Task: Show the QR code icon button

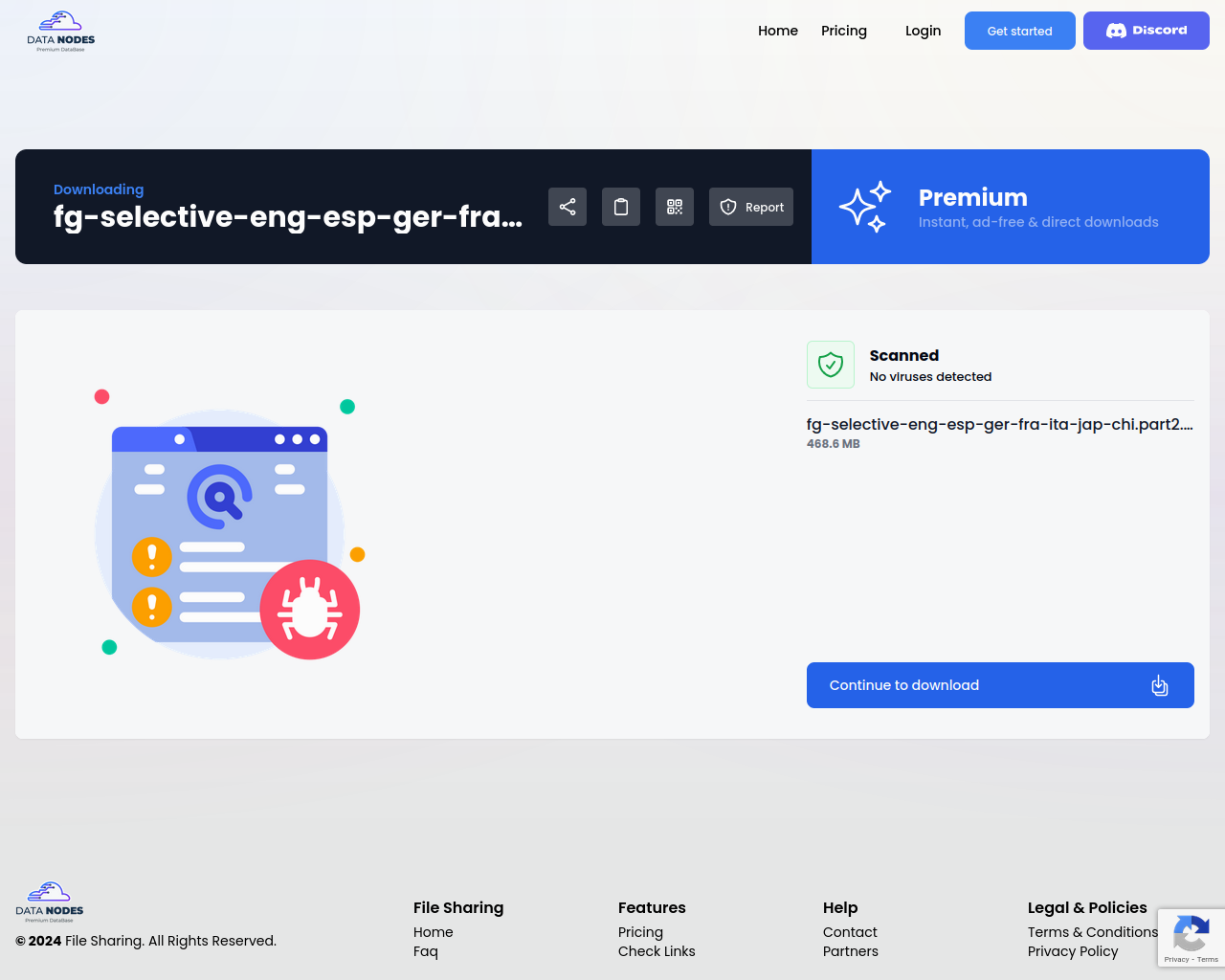Action: pos(675,207)
